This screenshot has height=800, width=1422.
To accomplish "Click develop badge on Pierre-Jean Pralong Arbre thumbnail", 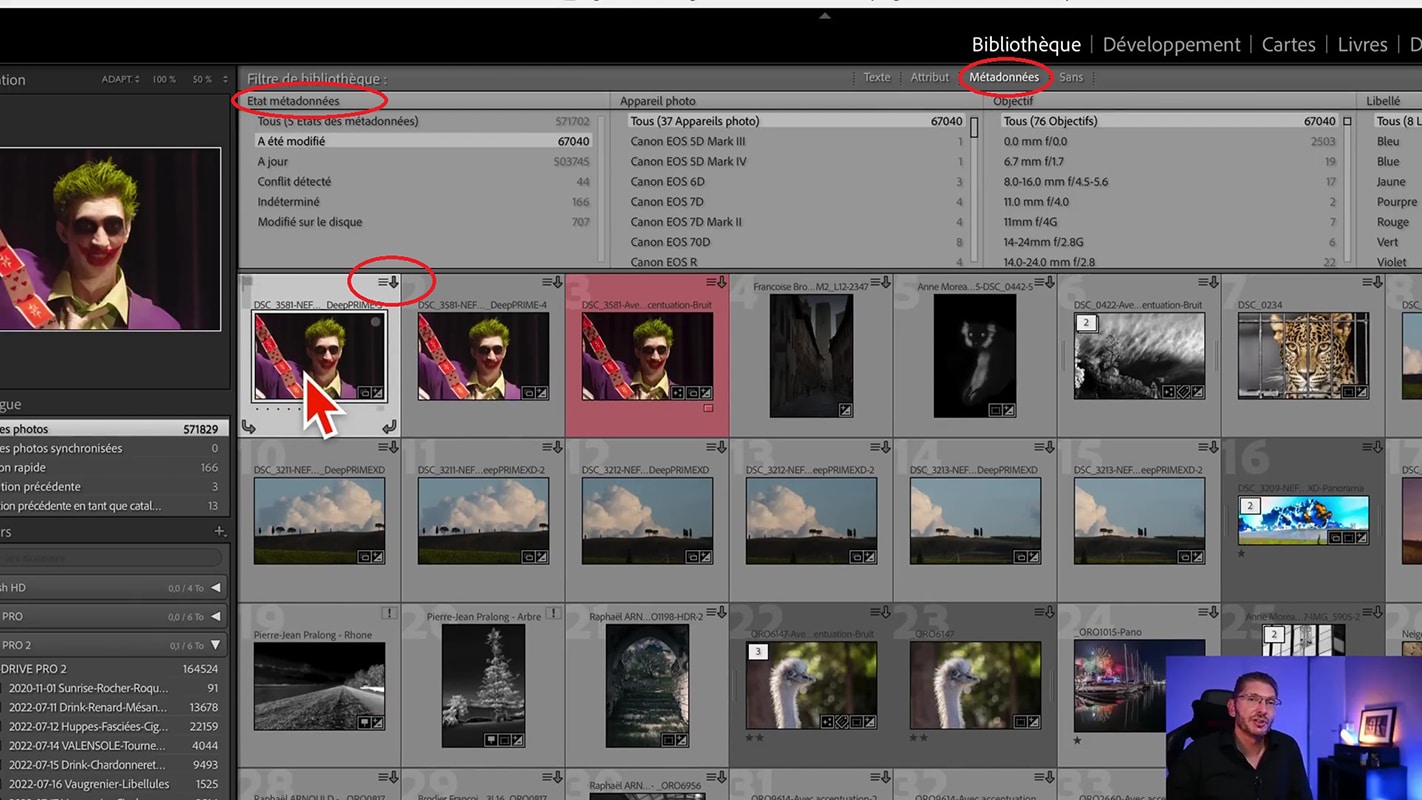I will [x=518, y=740].
